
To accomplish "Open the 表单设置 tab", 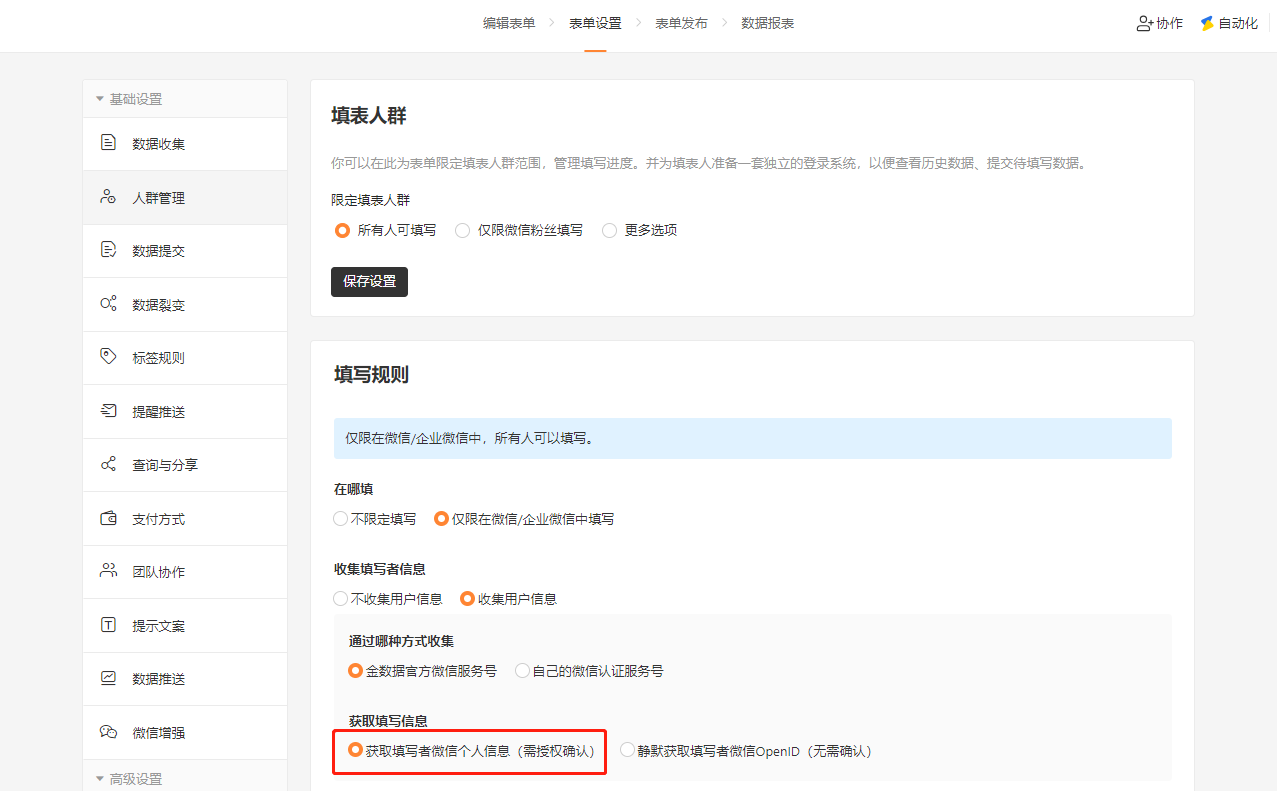I will pos(595,23).
